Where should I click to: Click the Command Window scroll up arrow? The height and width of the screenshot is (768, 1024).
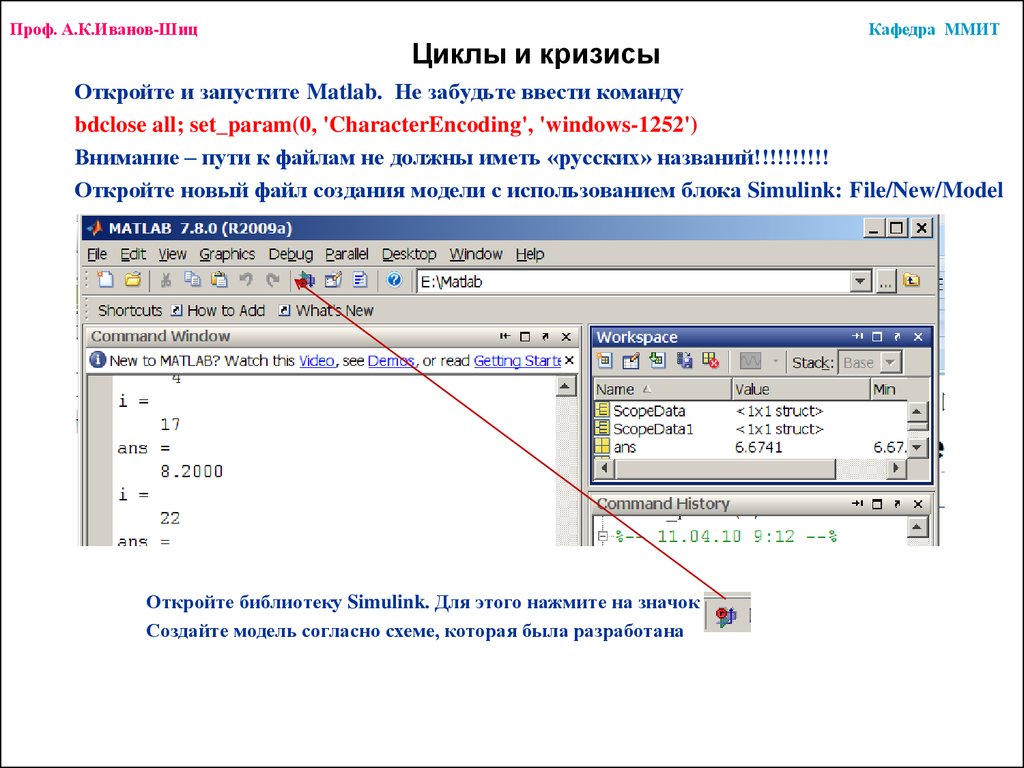coord(565,387)
